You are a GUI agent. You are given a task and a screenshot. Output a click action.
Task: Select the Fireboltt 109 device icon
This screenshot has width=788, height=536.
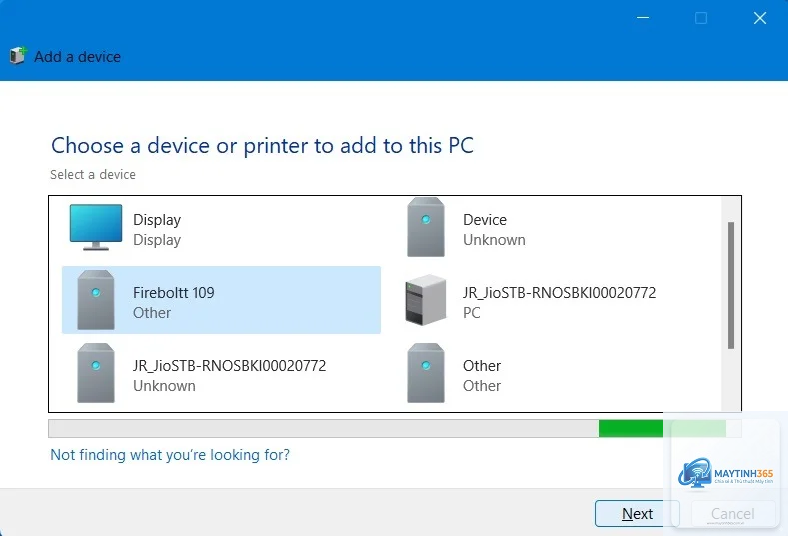[95, 300]
